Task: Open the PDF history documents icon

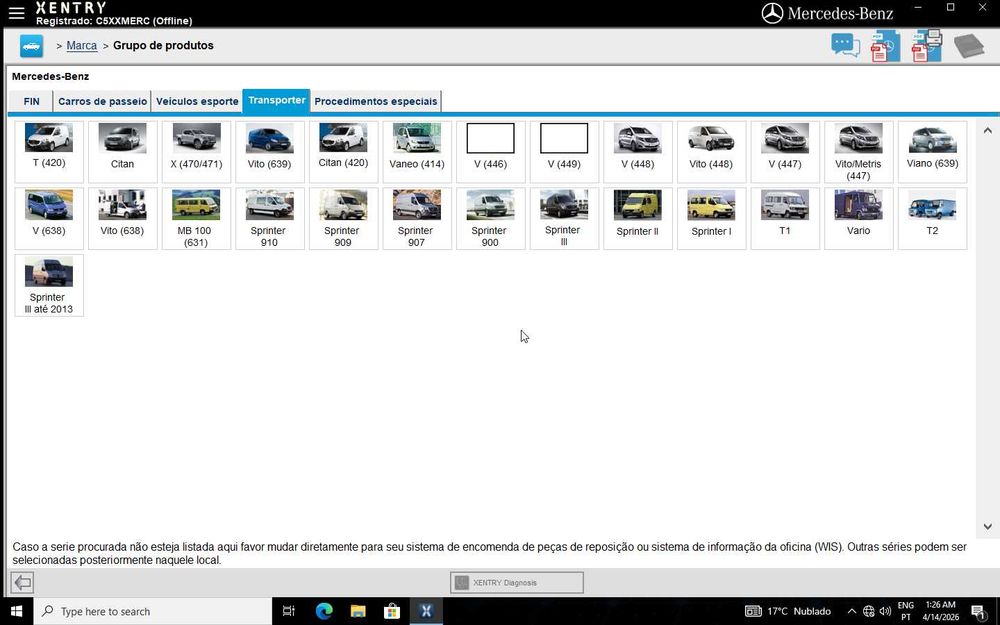Action: click(x=885, y=46)
